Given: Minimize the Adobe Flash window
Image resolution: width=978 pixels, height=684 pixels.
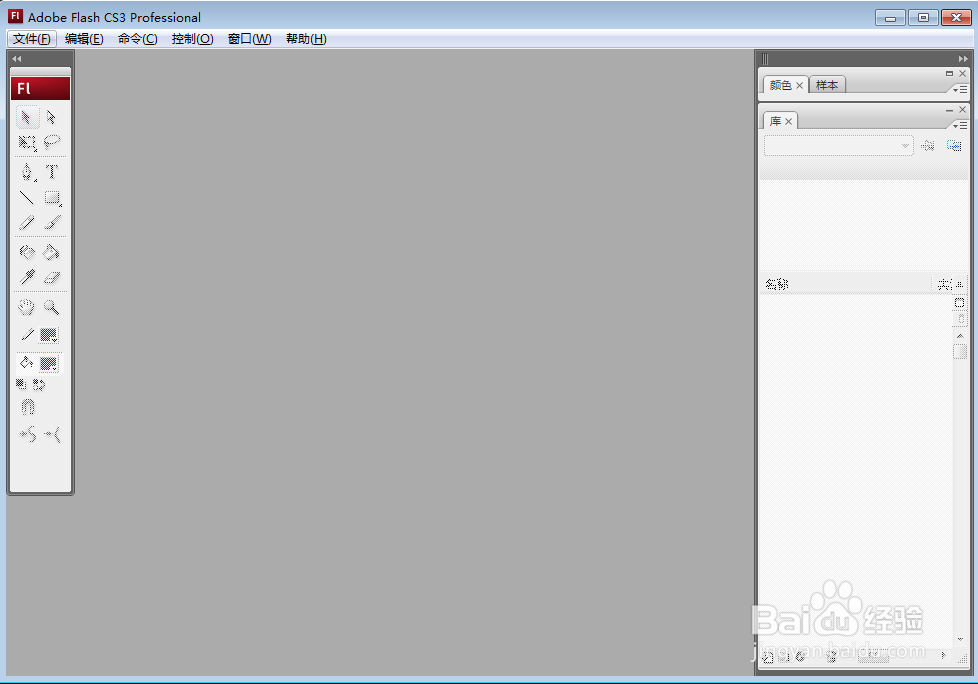Looking at the screenshot, I should pos(890,17).
